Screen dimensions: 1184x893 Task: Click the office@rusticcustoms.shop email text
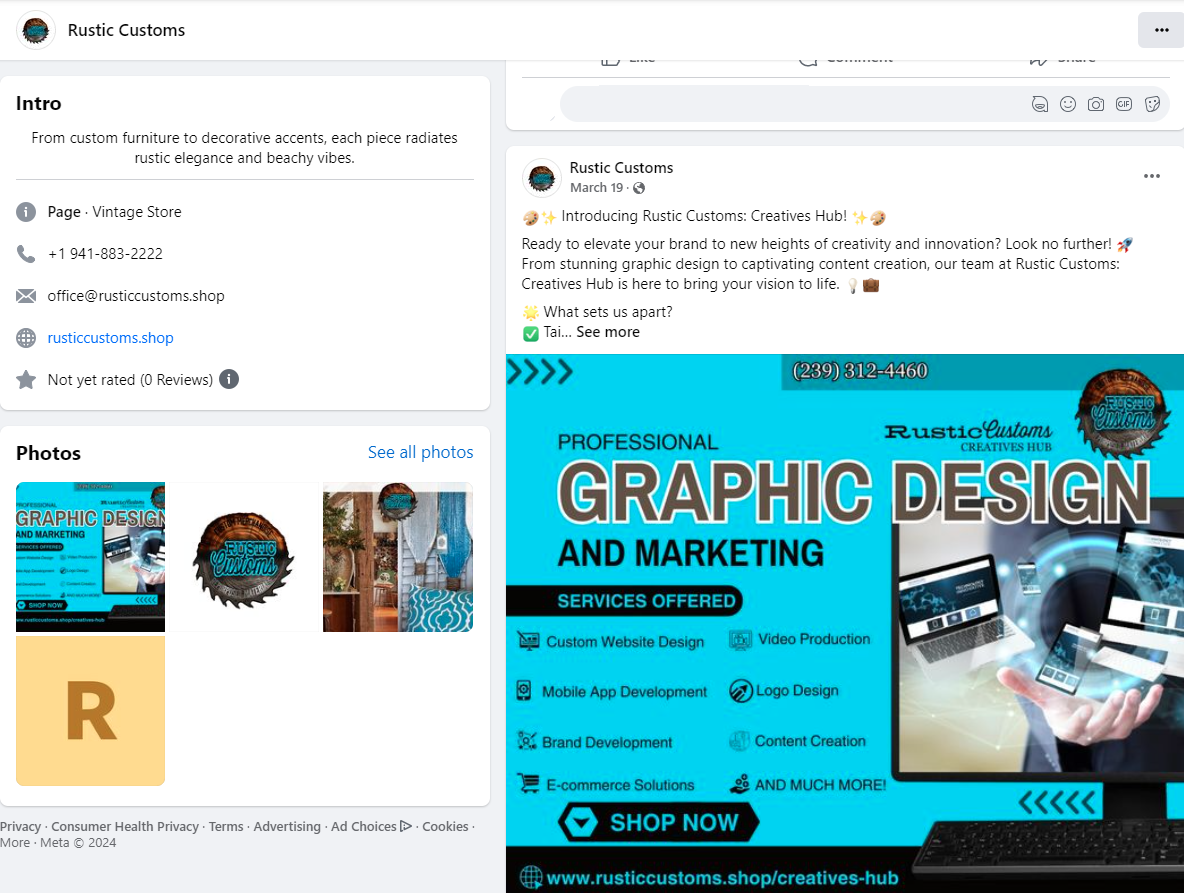click(136, 296)
